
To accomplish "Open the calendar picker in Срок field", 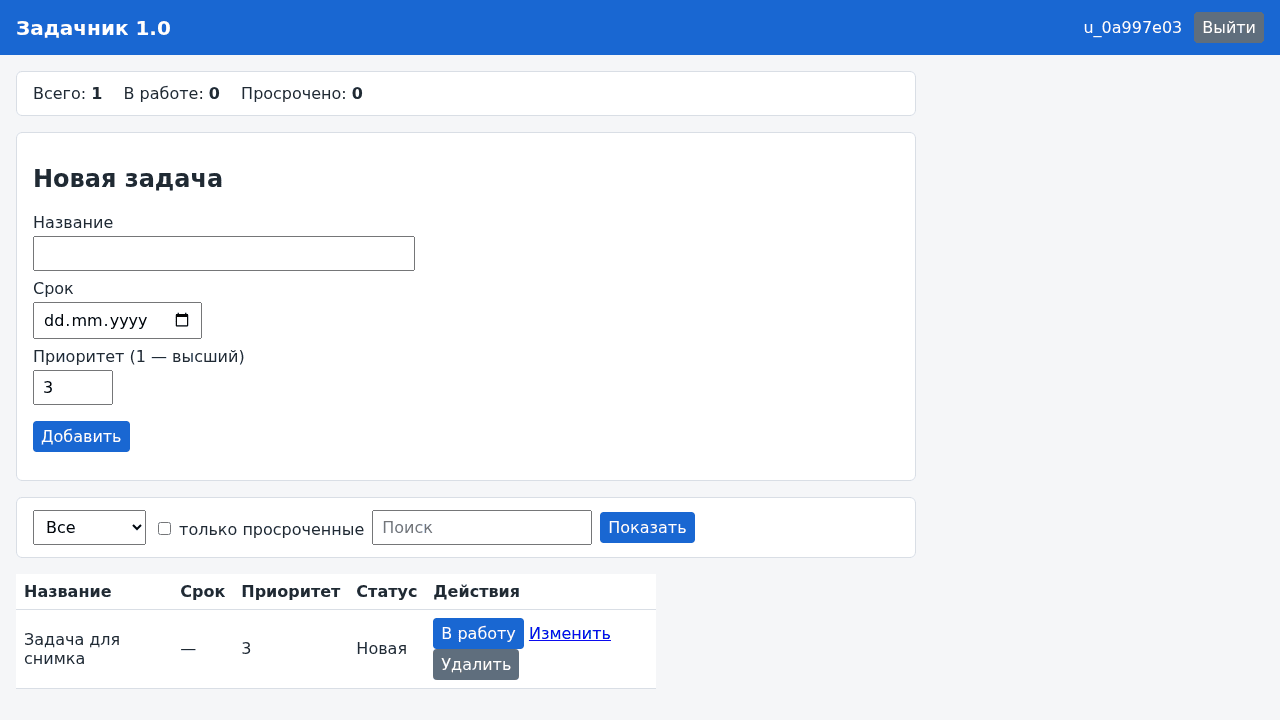I will 182,321.
